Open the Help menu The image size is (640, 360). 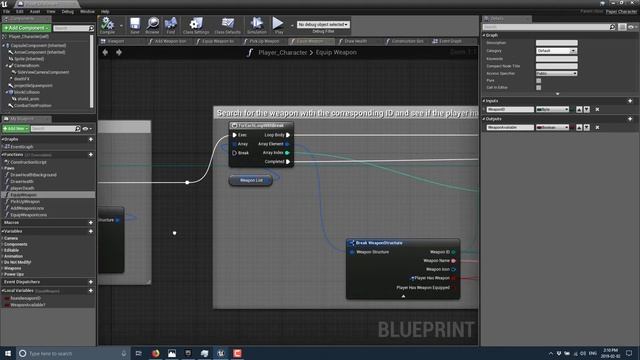(105, 11)
